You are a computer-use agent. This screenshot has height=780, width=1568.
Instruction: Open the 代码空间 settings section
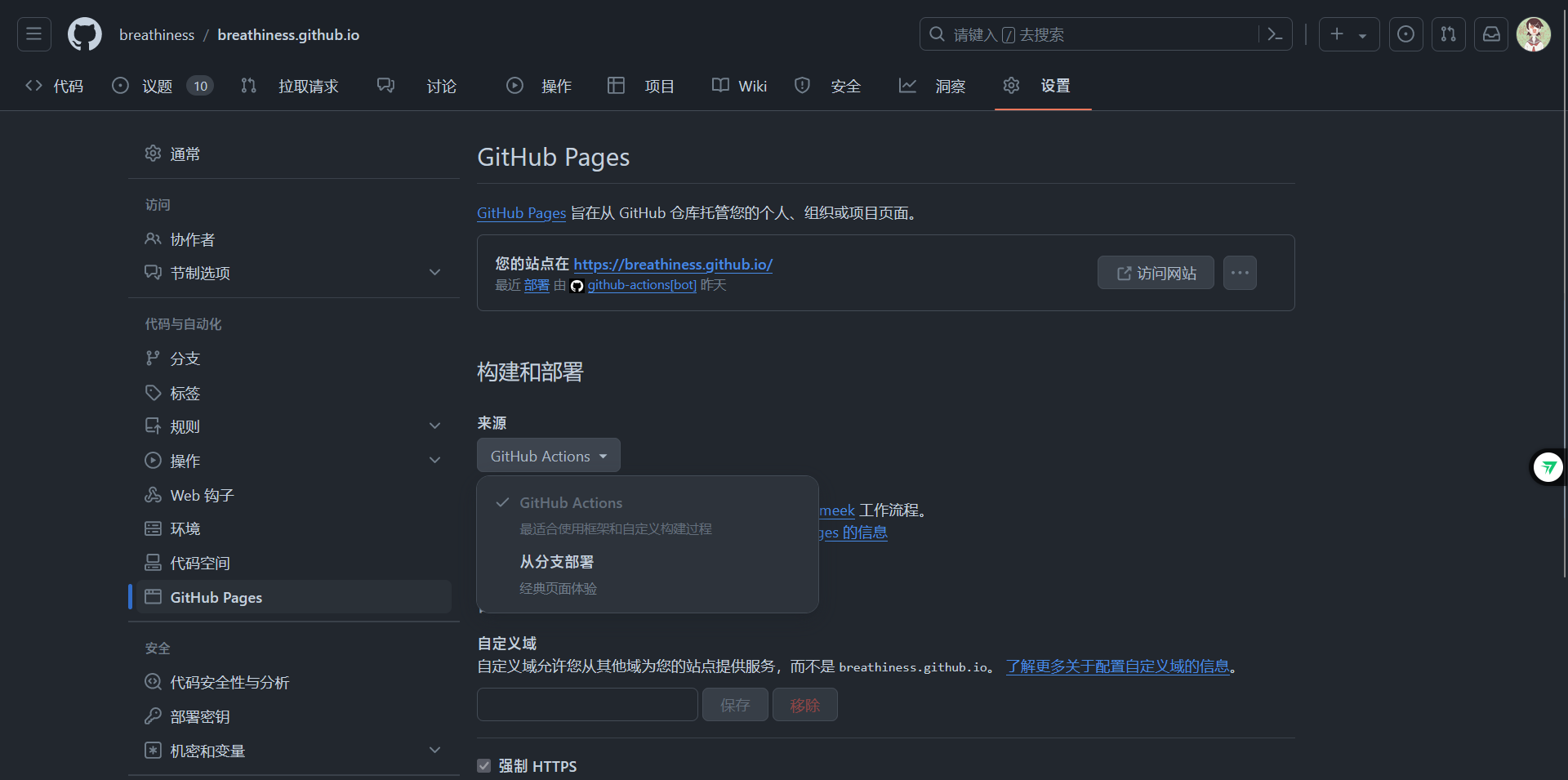click(200, 563)
